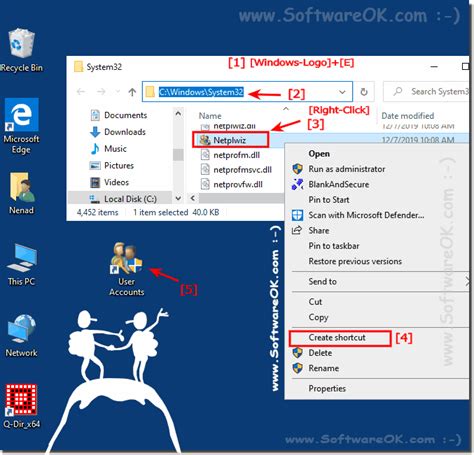Click the System32 title bar folder icon
Image resolution: width=474 pixels, height=455 pixels.
[x=78, y=67]
